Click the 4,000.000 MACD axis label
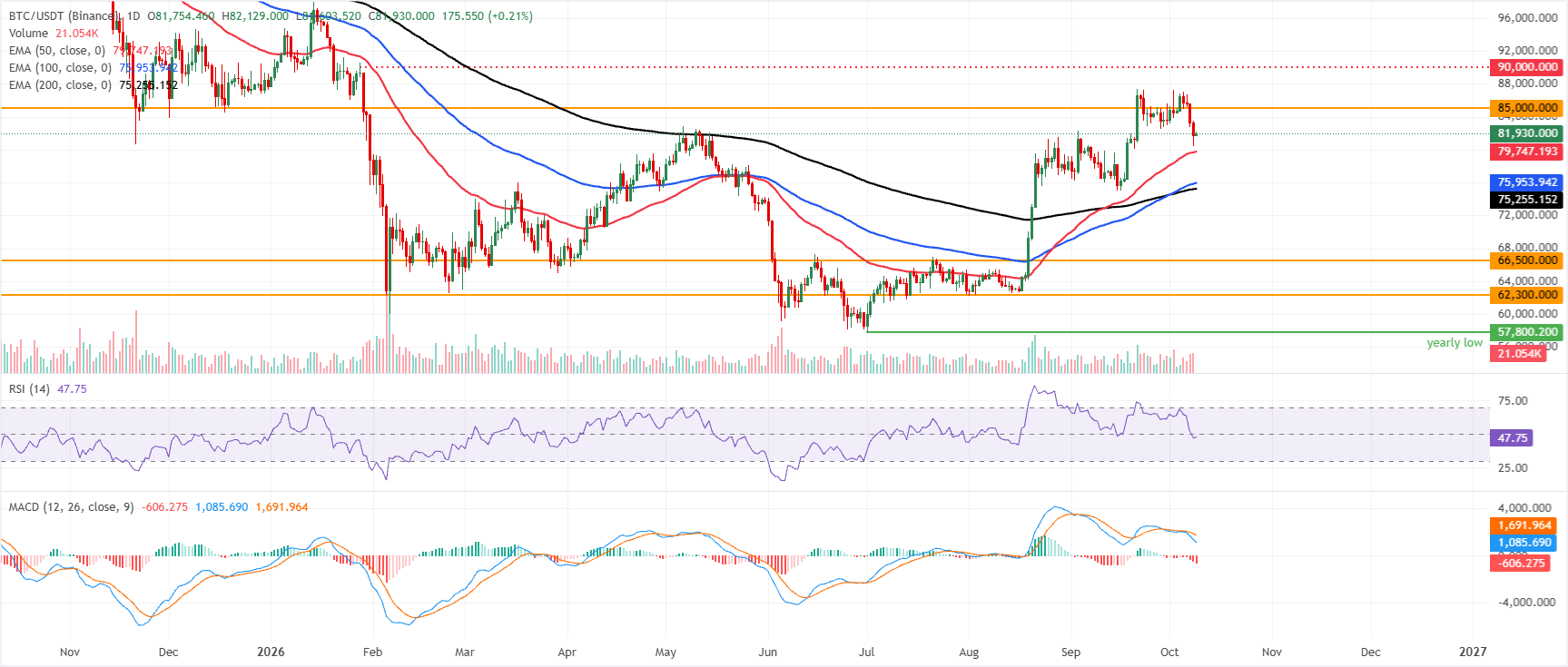1568x667 pixels. (x=1524, y=508)
